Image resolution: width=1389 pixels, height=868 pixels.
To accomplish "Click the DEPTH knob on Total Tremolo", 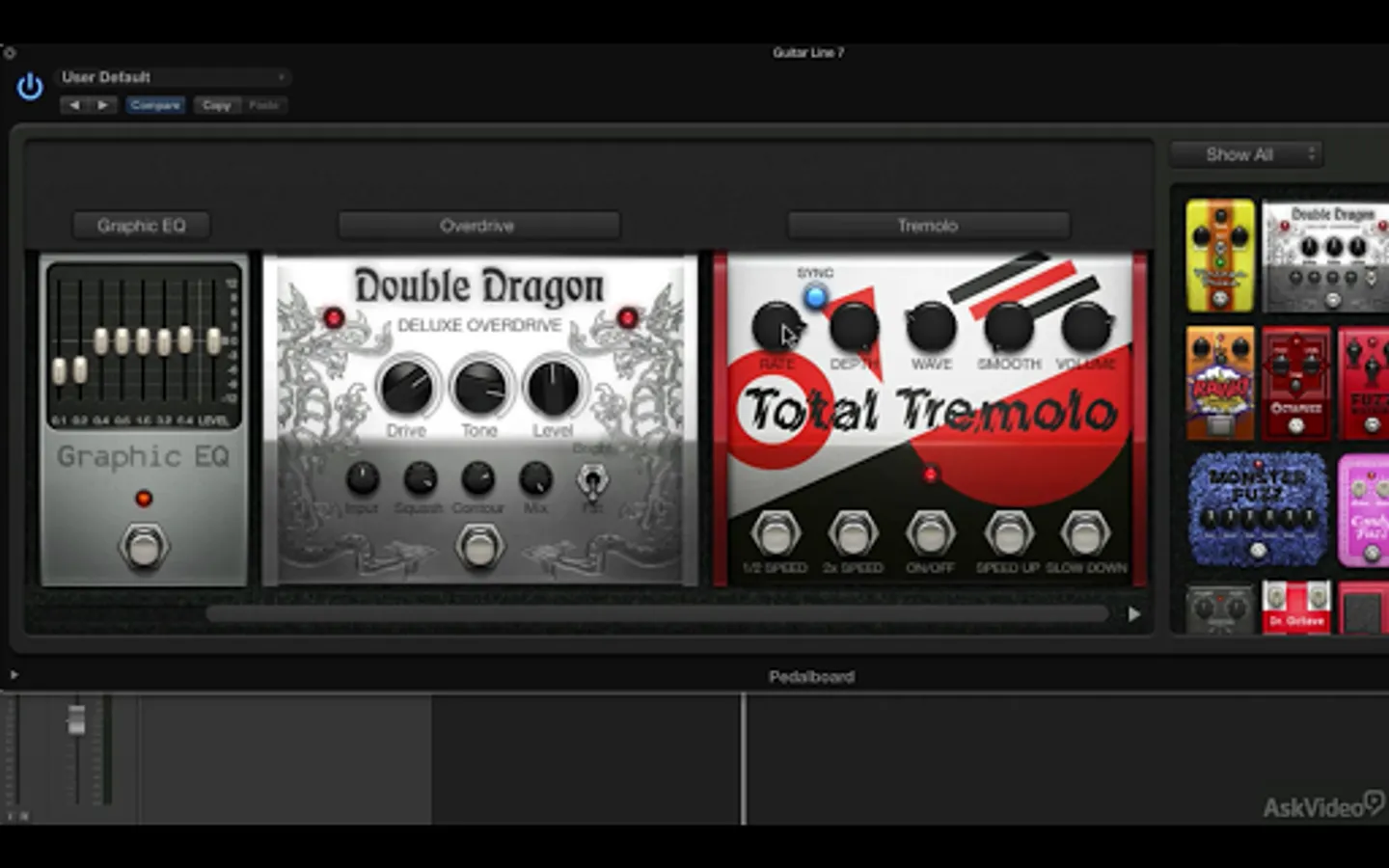I will tap(854, 327).
